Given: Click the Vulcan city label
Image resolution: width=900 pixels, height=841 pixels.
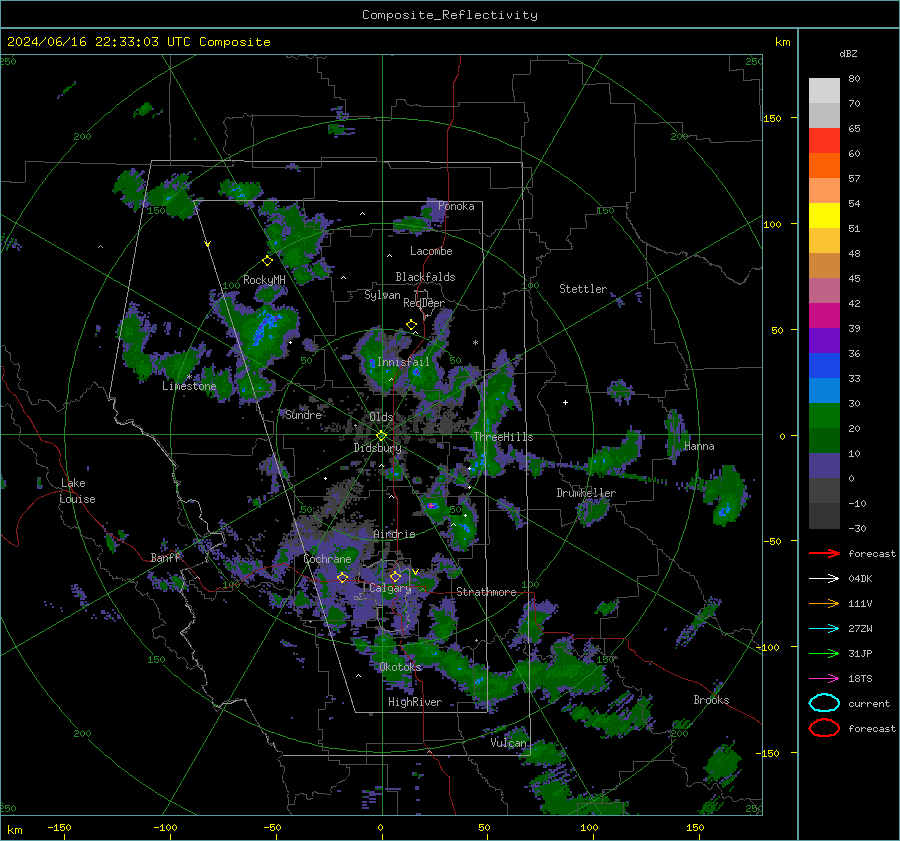Looking at the screenshot, I should 508,743.
